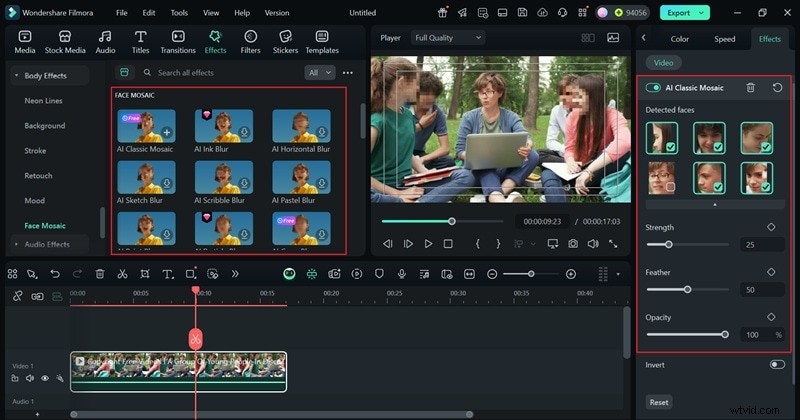Image resolution: width=800 pixels, height=420 pixels.
Task: Open the All effects filter dropdown
Action: tap(320, 72)
